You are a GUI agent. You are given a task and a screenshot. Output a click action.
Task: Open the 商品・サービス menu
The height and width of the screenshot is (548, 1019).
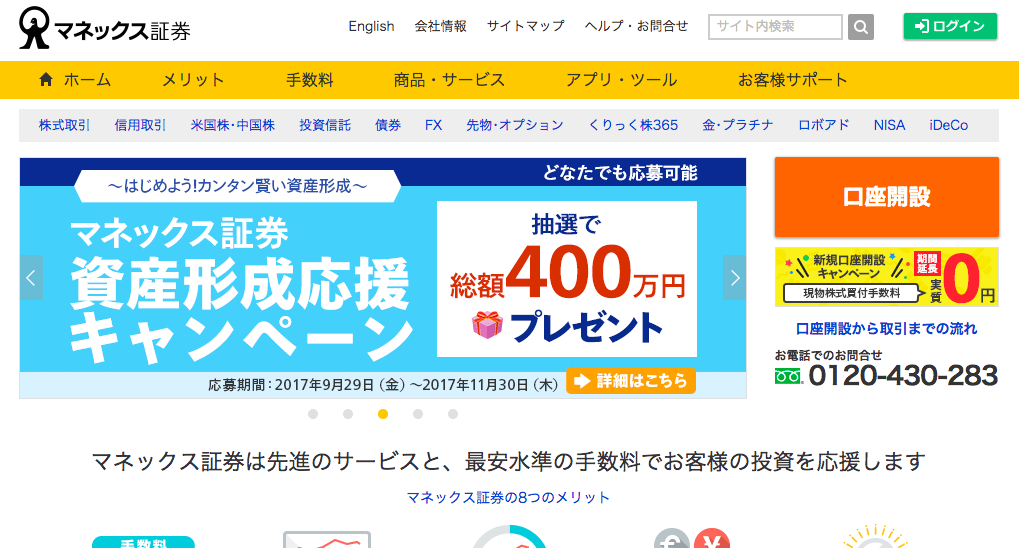coord(449,80)
